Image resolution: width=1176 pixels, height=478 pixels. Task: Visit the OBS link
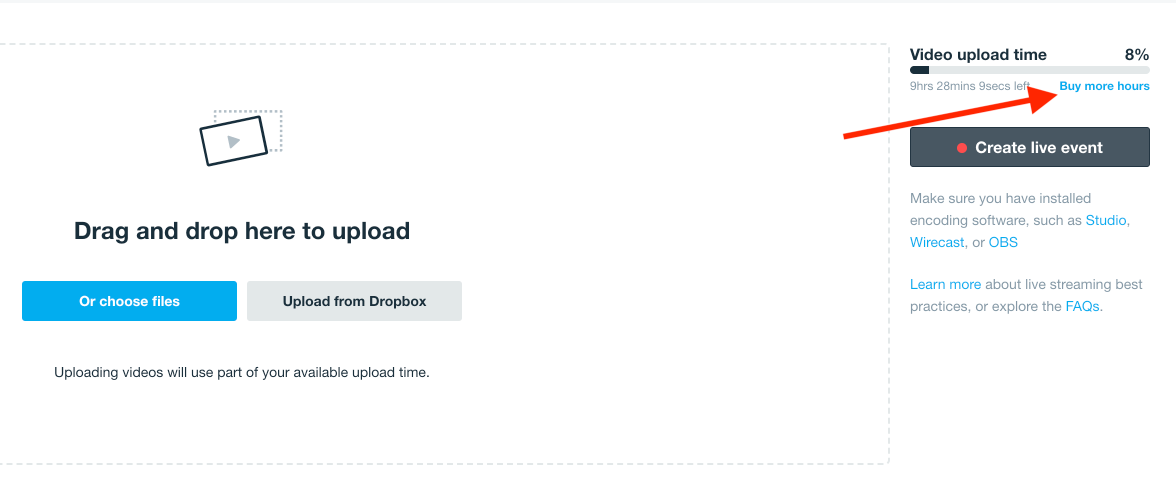1003,242
